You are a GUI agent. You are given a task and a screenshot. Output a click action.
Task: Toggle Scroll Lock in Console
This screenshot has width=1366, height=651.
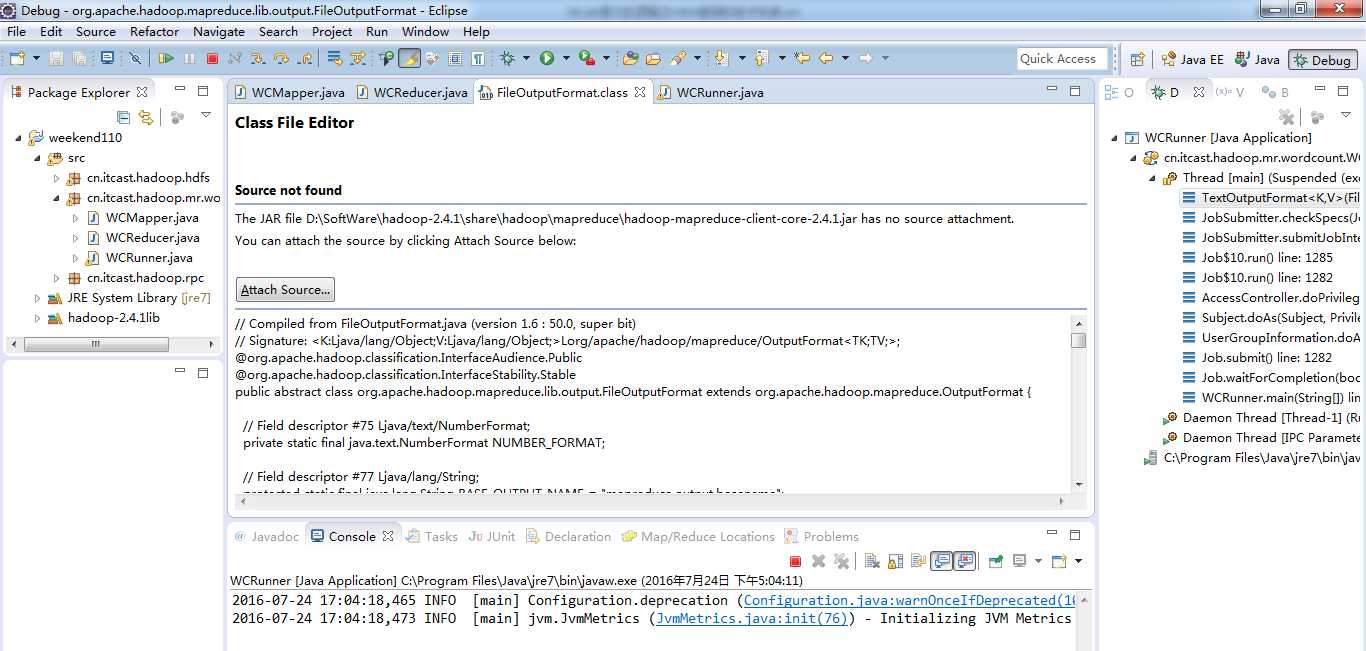click(x=895, y=561)
